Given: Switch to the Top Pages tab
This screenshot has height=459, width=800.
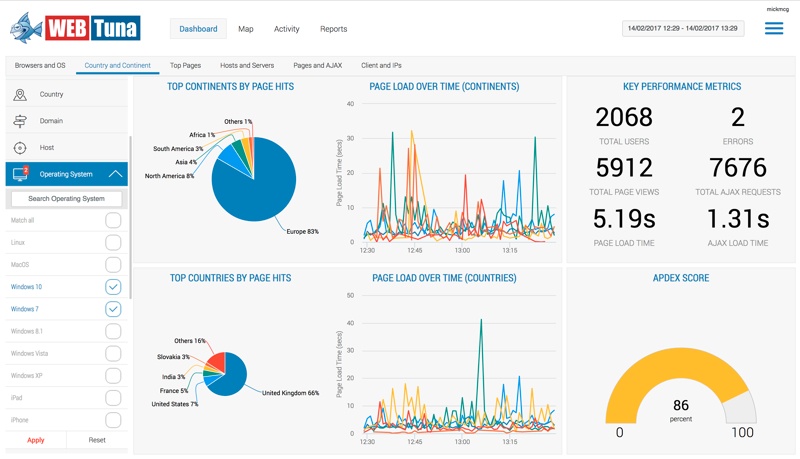Looking at the screenshot, I should [185, 65].
